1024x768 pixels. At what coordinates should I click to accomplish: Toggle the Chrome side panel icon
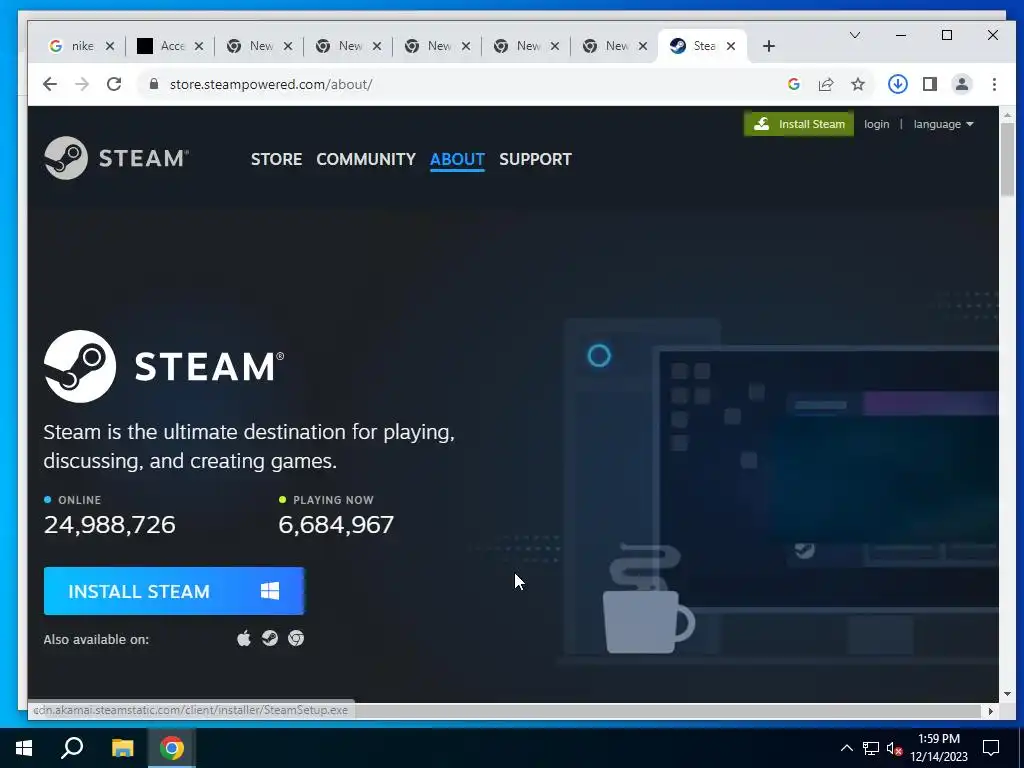[x=929, y=84]
